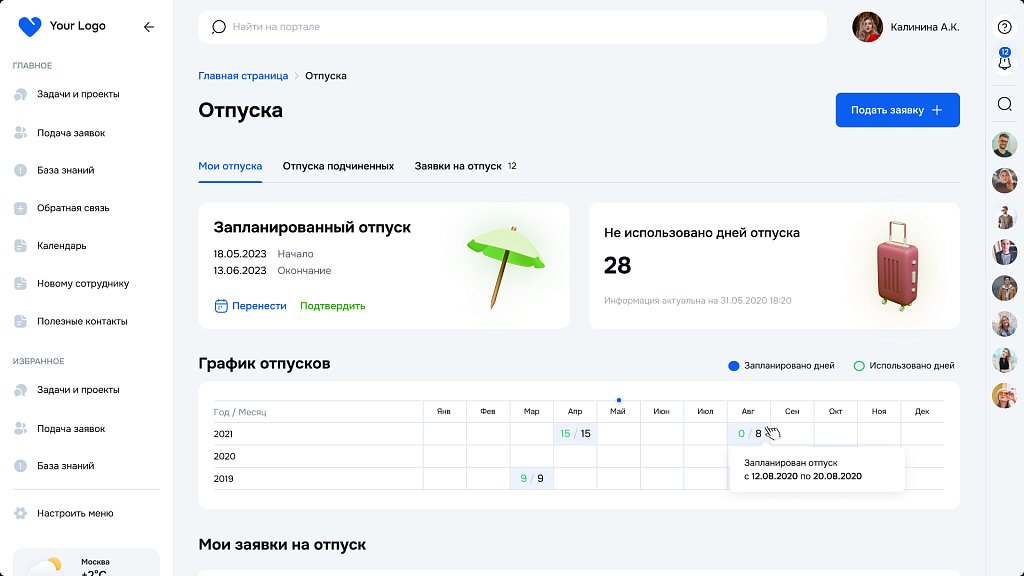Open Полезные контакты page

pyautogui.click(x=84, y=321)
